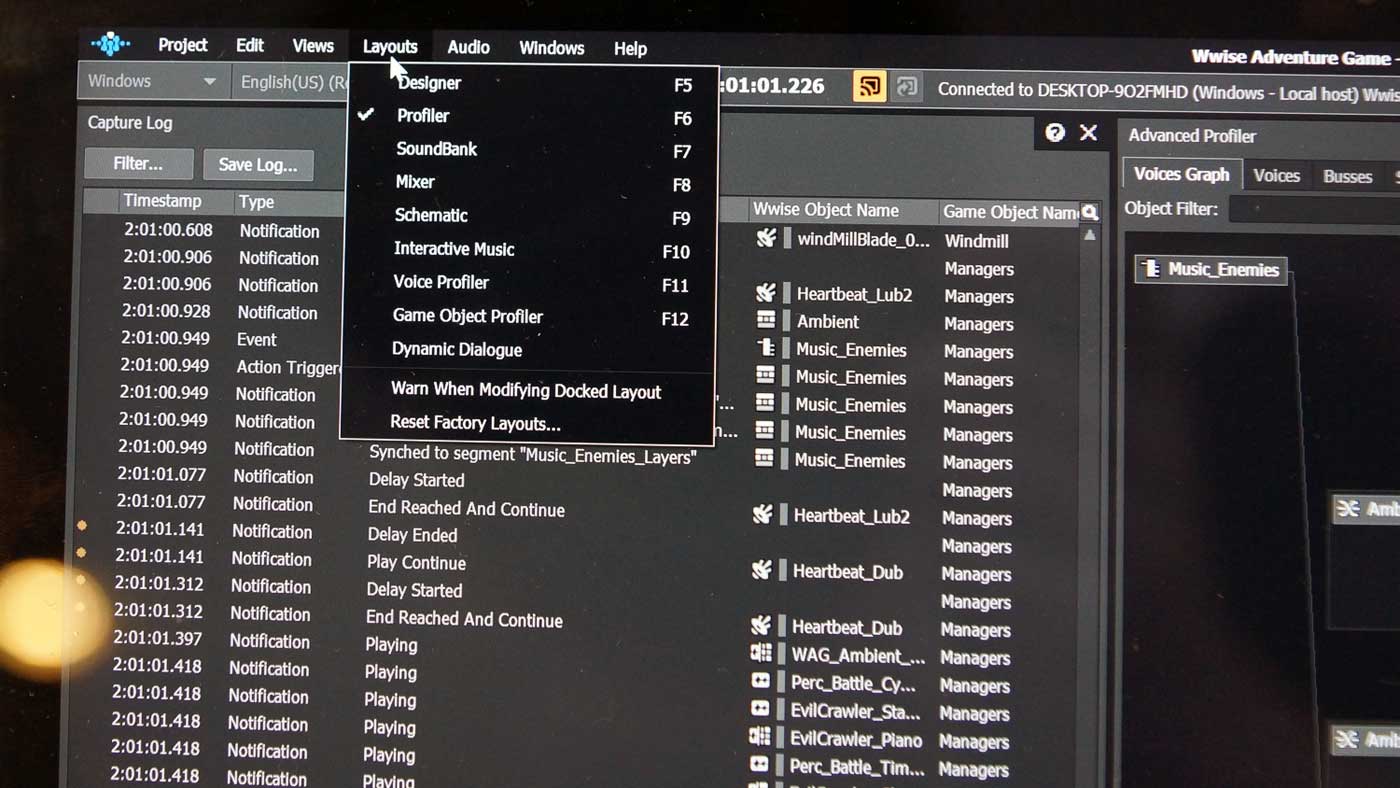The width and height of the screenshot is (1400, 788).
Task: Click Reset Factory Layouts menu item
Action: (x=475, y=423)
